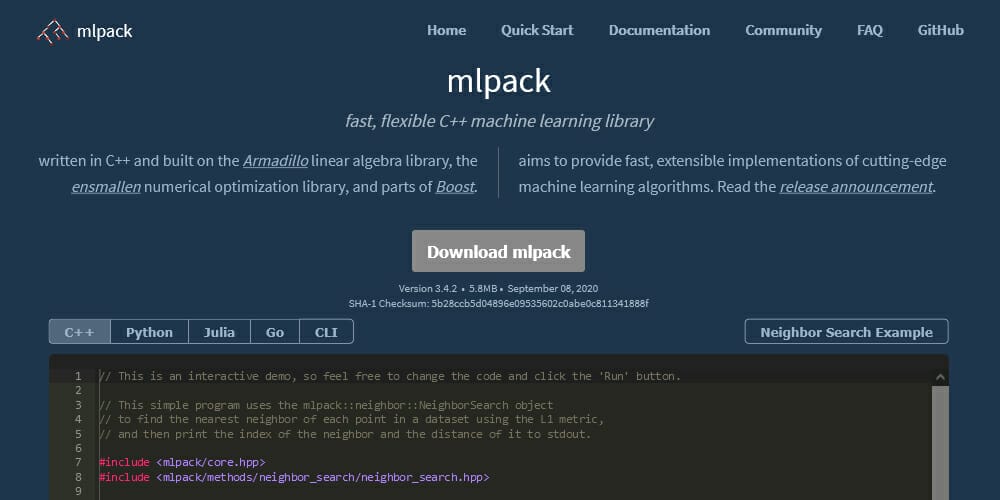Open the Documentation nav item
1000x500 pixels.
coord(659,30)
